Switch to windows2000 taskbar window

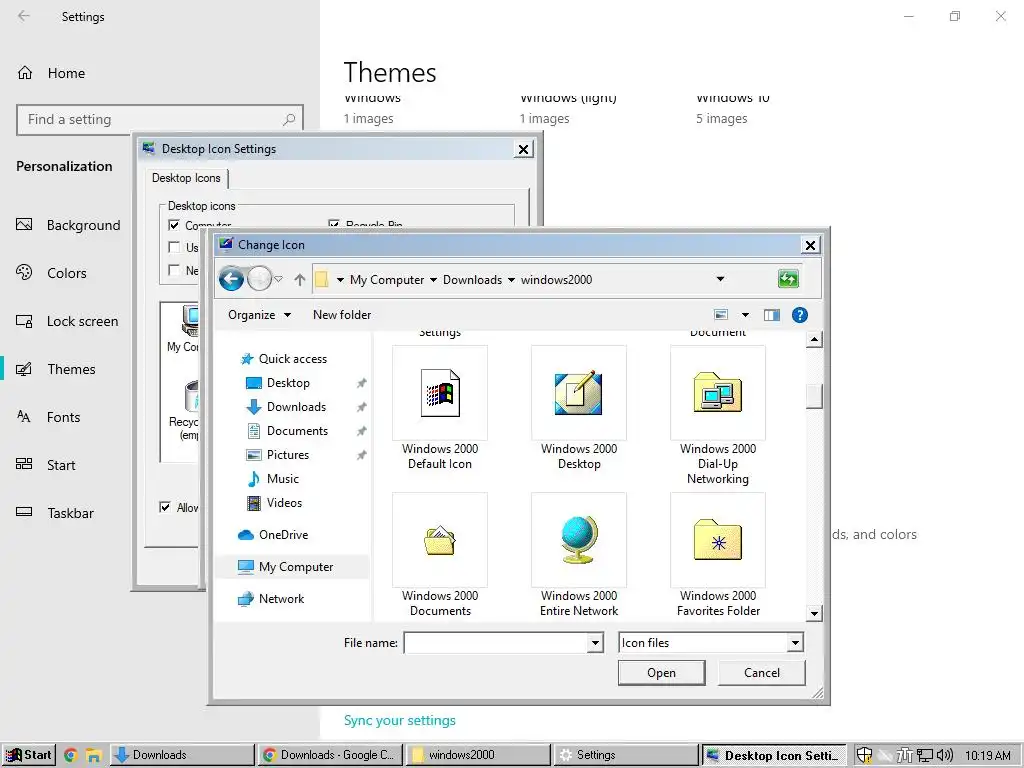coord(479,755)
